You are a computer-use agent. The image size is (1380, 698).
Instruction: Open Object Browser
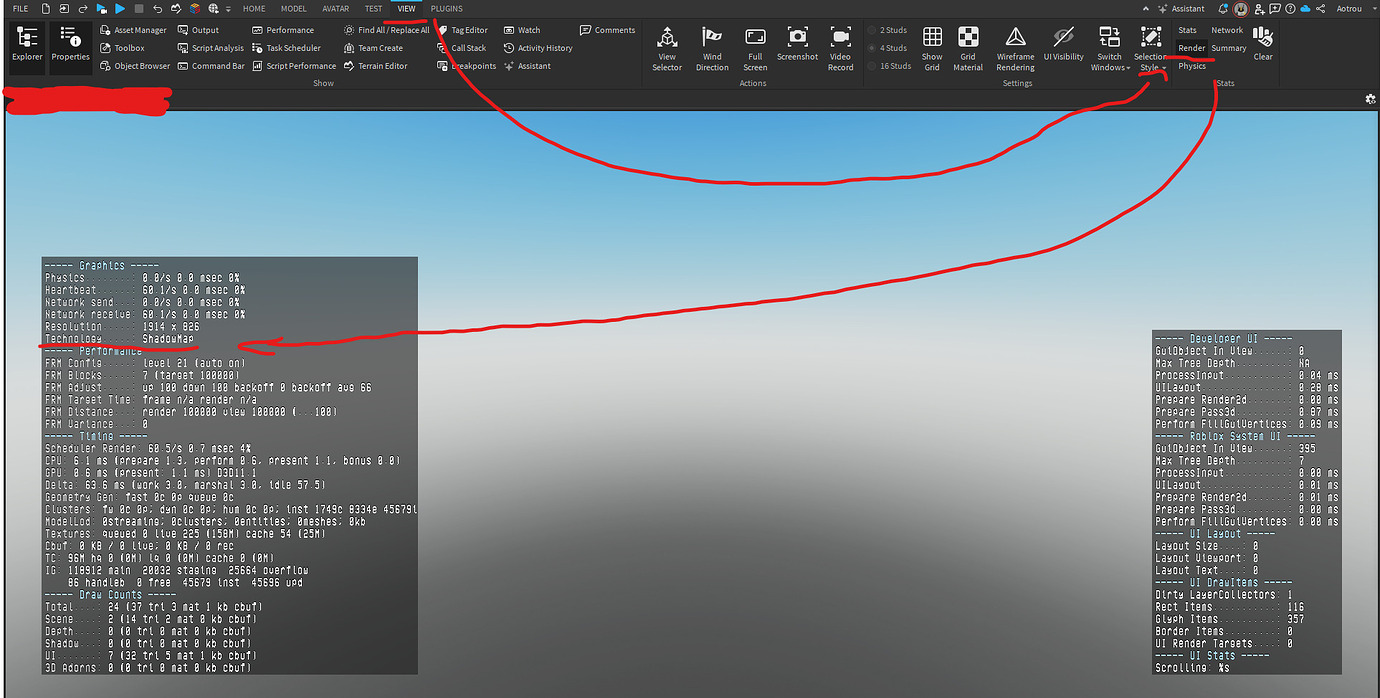click(x=135, y=66)
